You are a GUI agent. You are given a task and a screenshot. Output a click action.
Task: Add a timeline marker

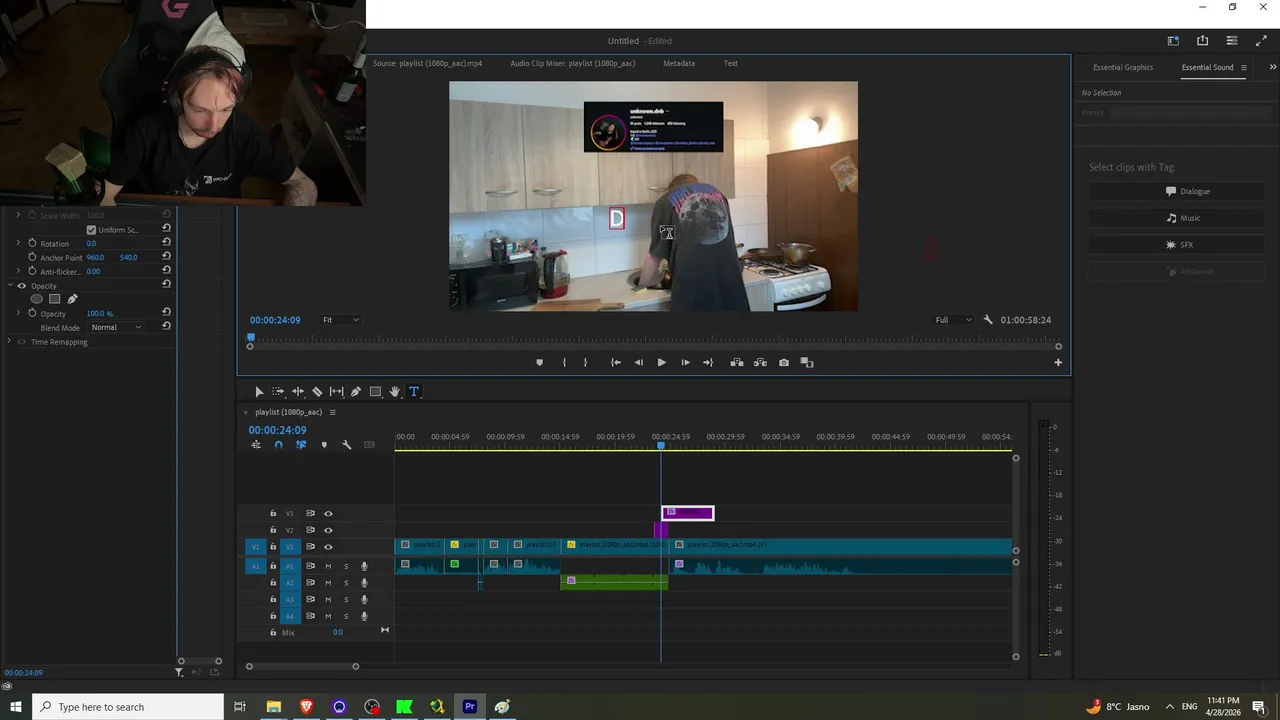(324, 445)
